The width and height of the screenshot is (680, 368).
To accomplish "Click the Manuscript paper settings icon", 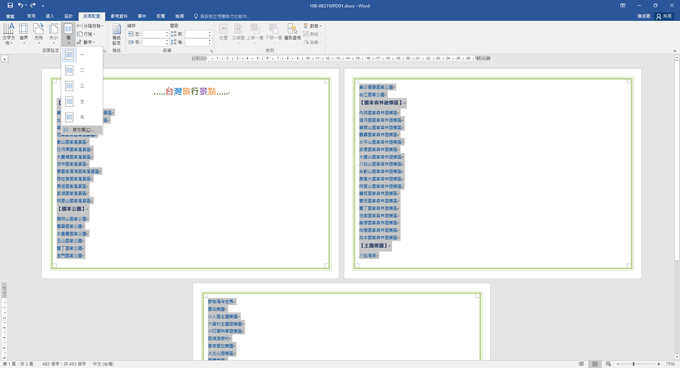I will (116, 34).
